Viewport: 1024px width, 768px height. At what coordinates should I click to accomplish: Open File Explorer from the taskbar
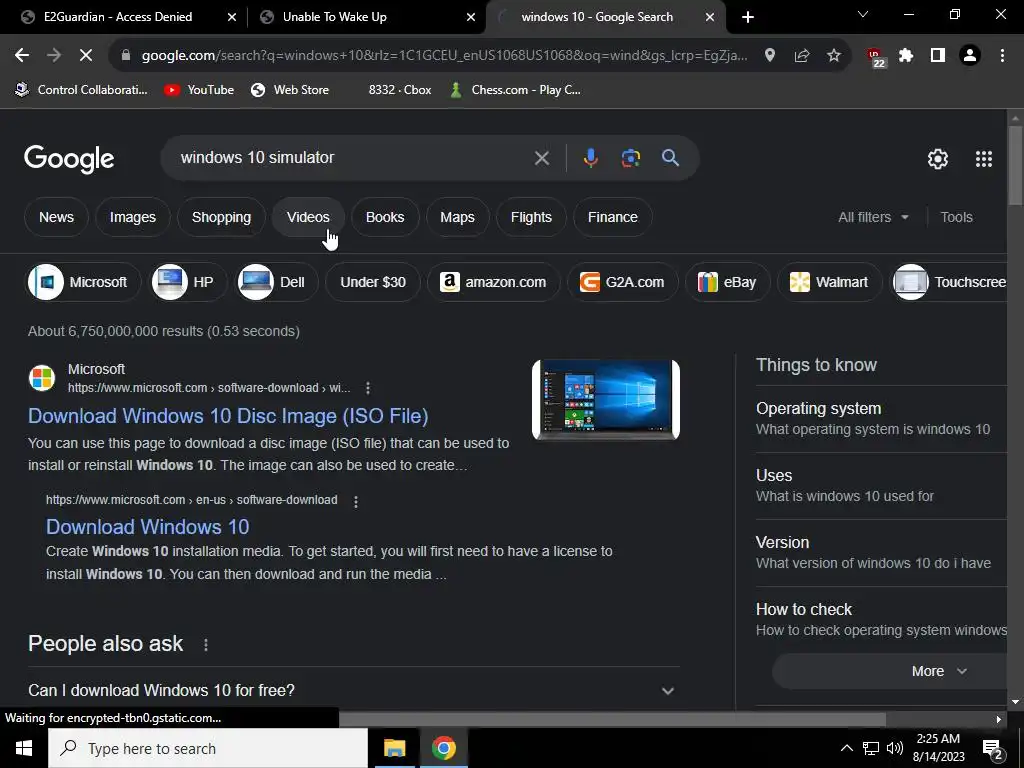click(x=394, y=748)
